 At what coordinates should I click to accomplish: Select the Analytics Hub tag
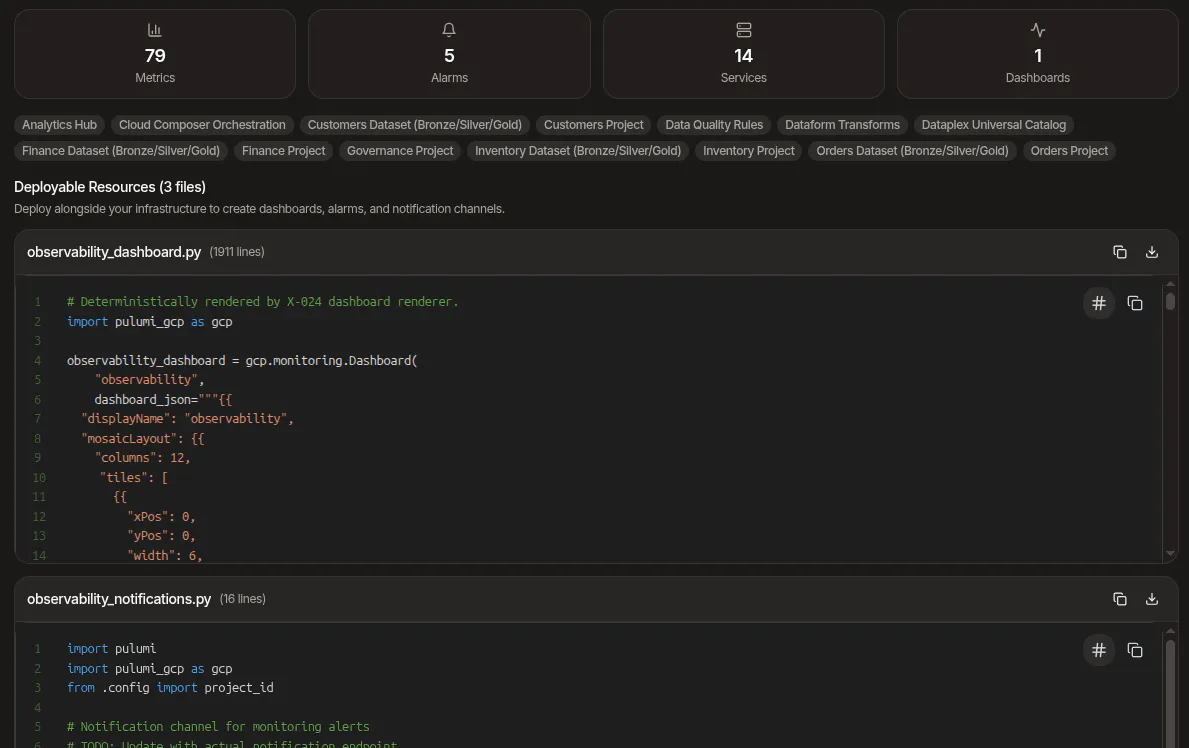click(59, 124)
